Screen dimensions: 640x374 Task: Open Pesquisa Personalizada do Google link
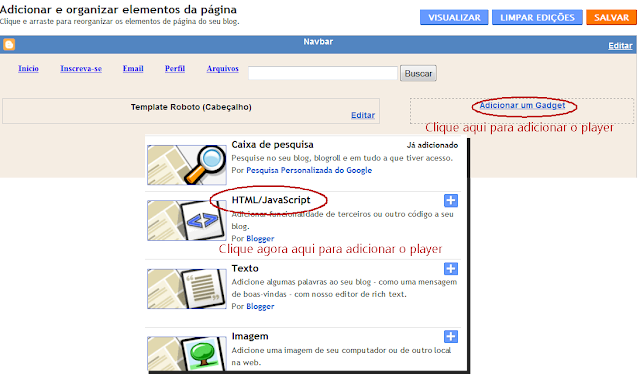(309, 170)
